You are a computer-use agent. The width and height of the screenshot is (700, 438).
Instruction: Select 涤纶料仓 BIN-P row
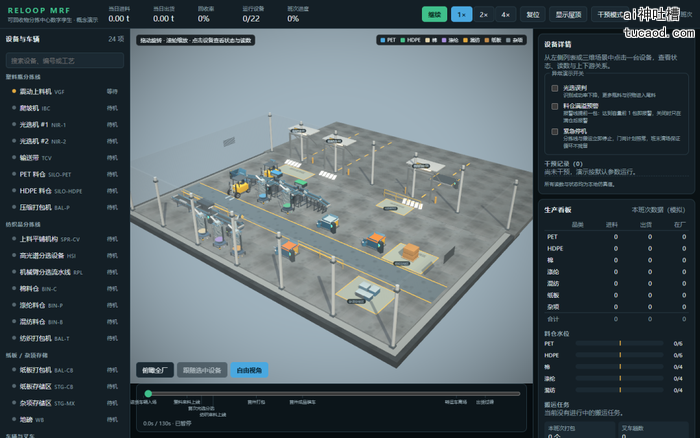click(x=64, y=305)
